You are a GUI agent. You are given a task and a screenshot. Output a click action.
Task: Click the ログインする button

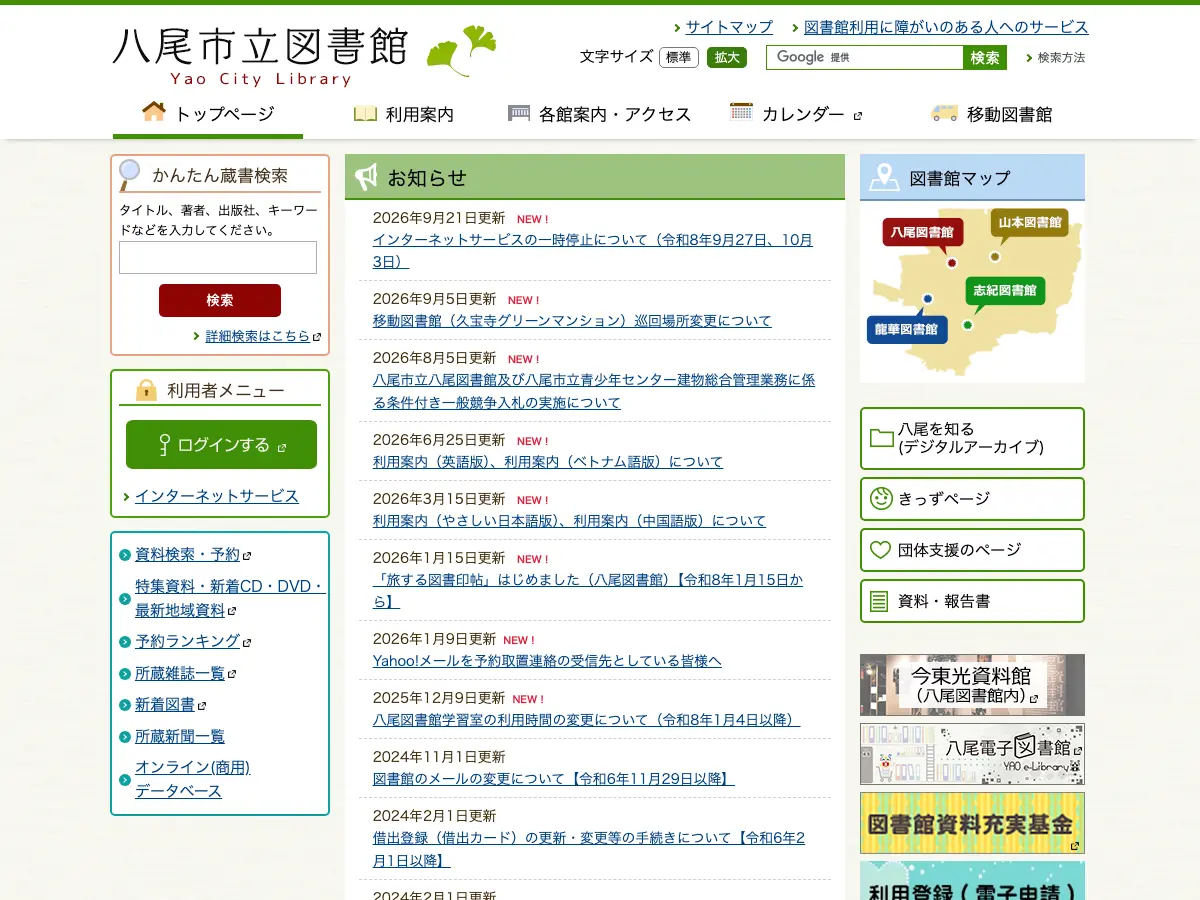[221, 445]
